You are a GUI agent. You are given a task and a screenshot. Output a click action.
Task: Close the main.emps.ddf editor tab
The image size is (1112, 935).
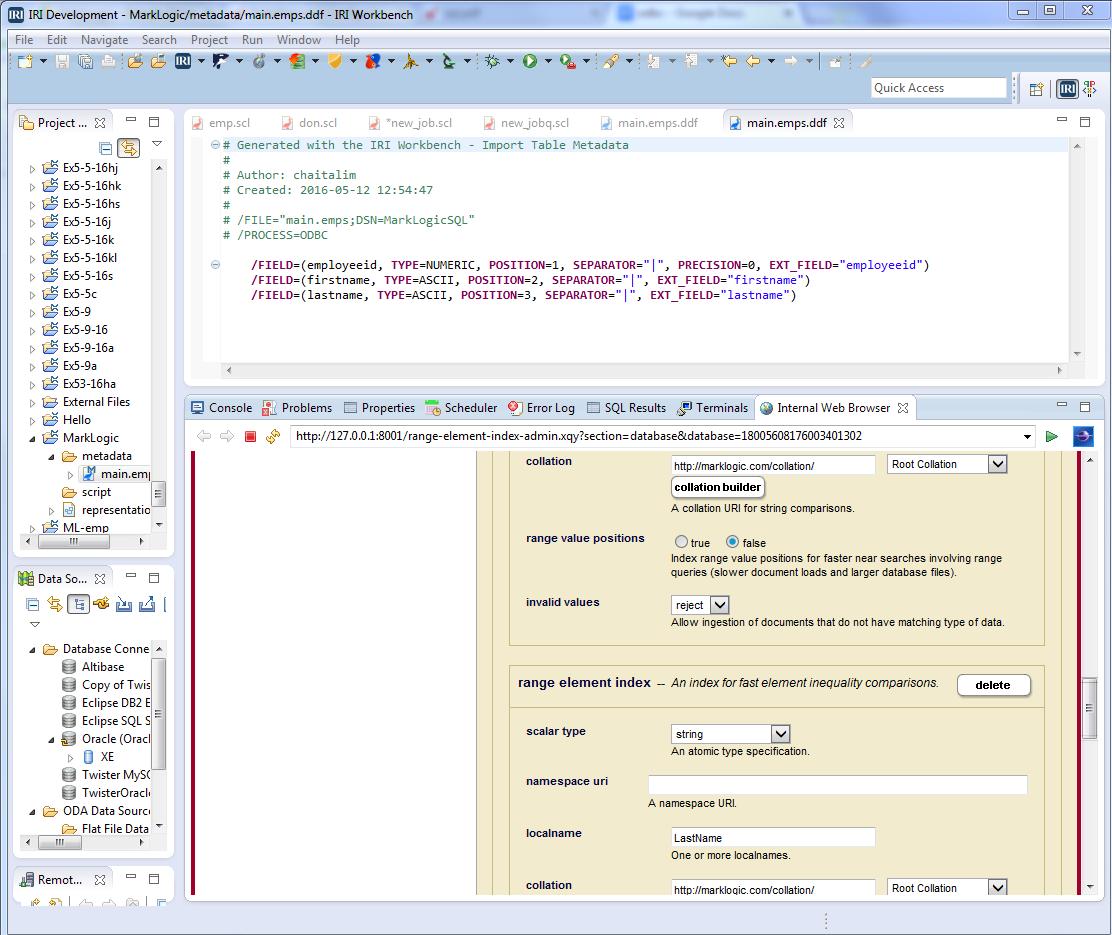[x=839, y=123]
